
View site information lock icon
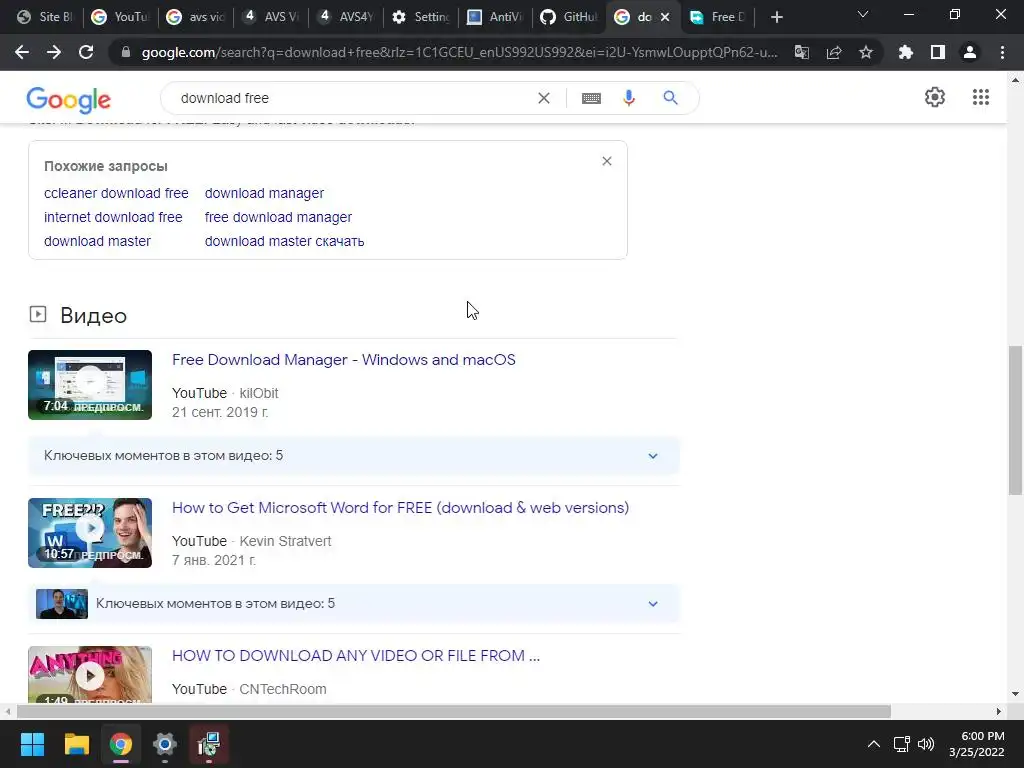coord(126,52)
